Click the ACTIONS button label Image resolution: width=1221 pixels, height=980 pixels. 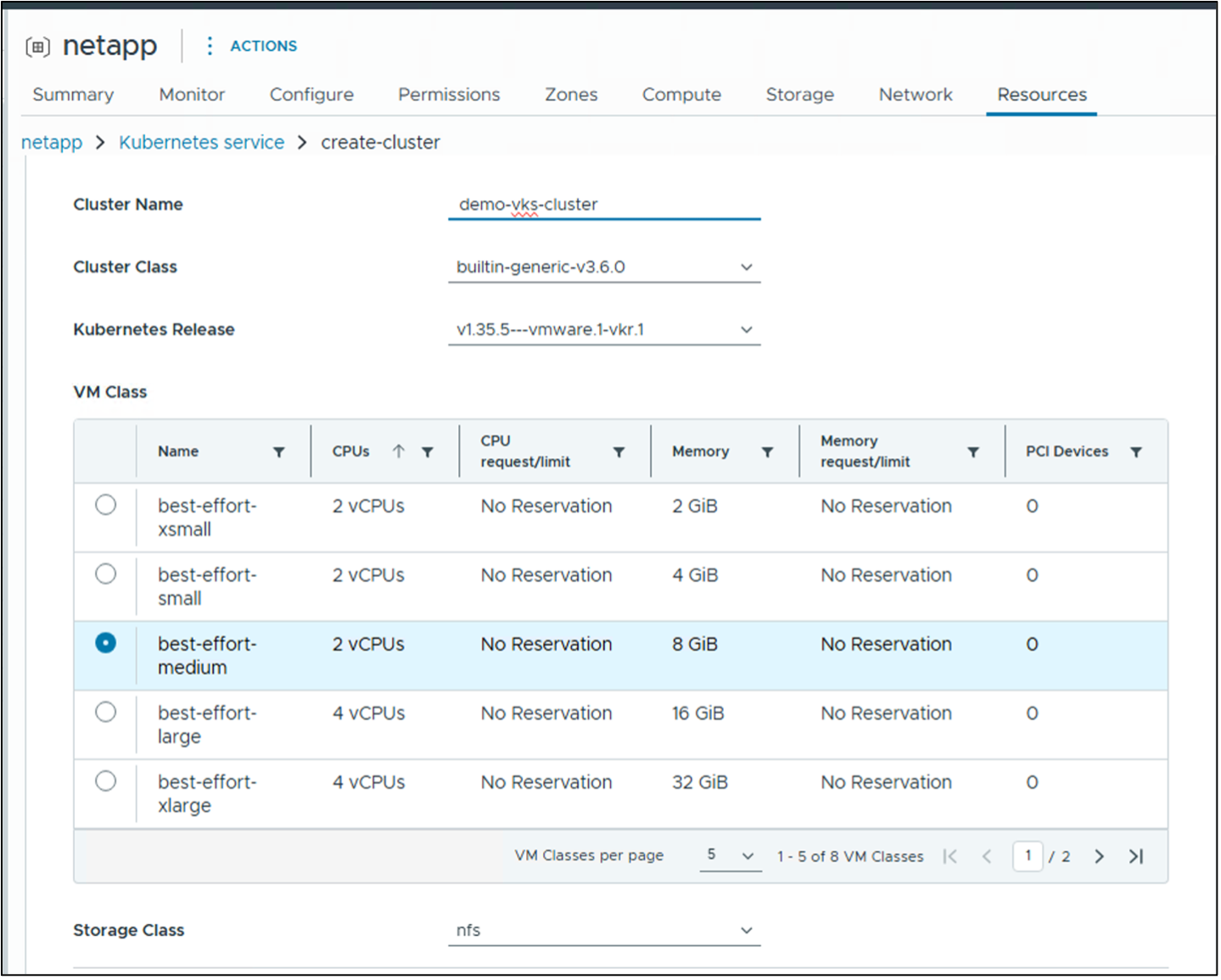[x=264, y=46]
